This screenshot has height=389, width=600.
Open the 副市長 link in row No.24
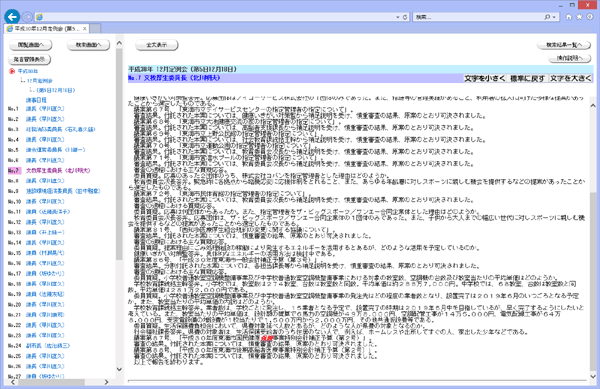pos(48,346)
